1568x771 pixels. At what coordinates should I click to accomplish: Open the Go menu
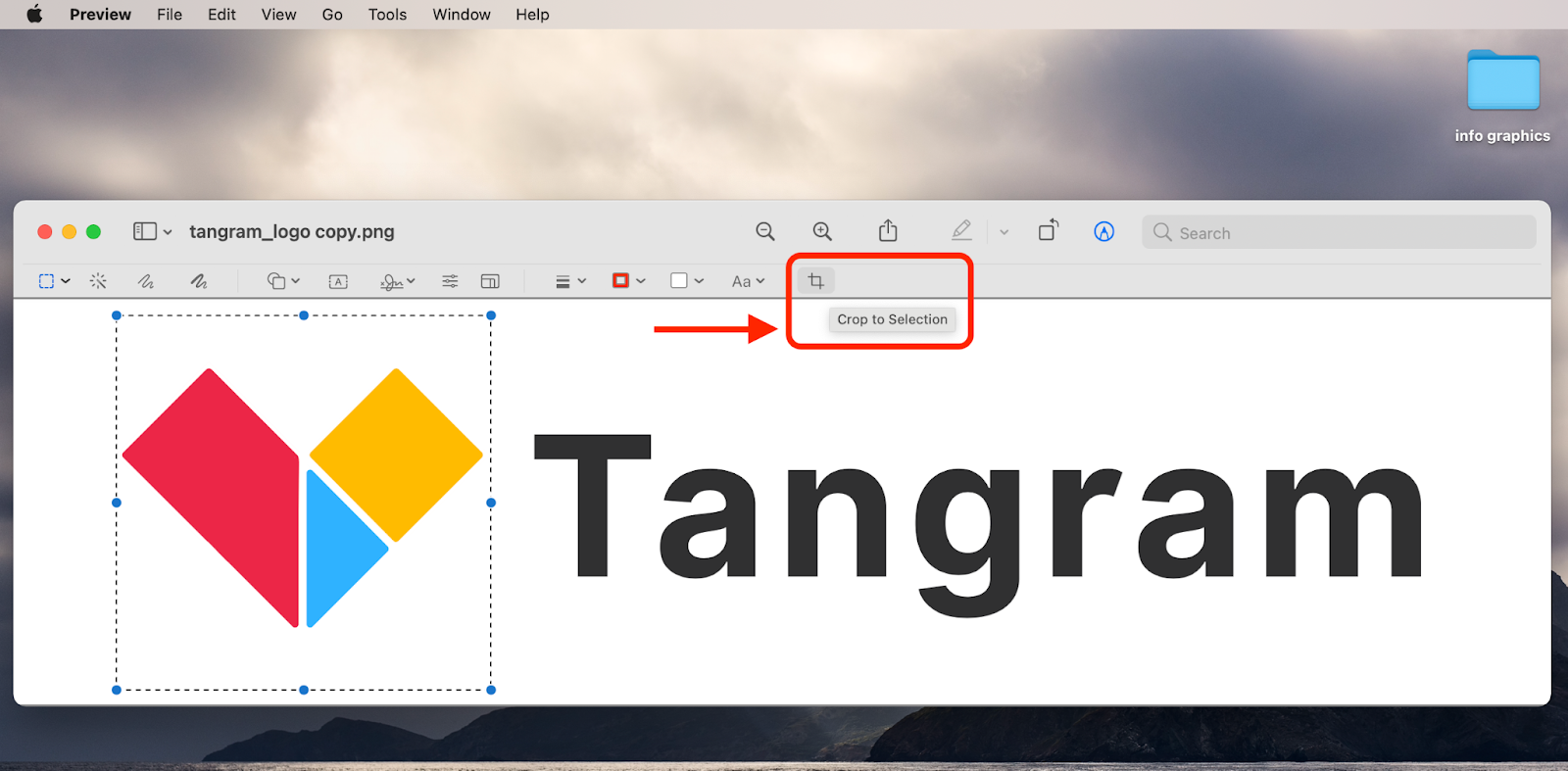(332, 15)
